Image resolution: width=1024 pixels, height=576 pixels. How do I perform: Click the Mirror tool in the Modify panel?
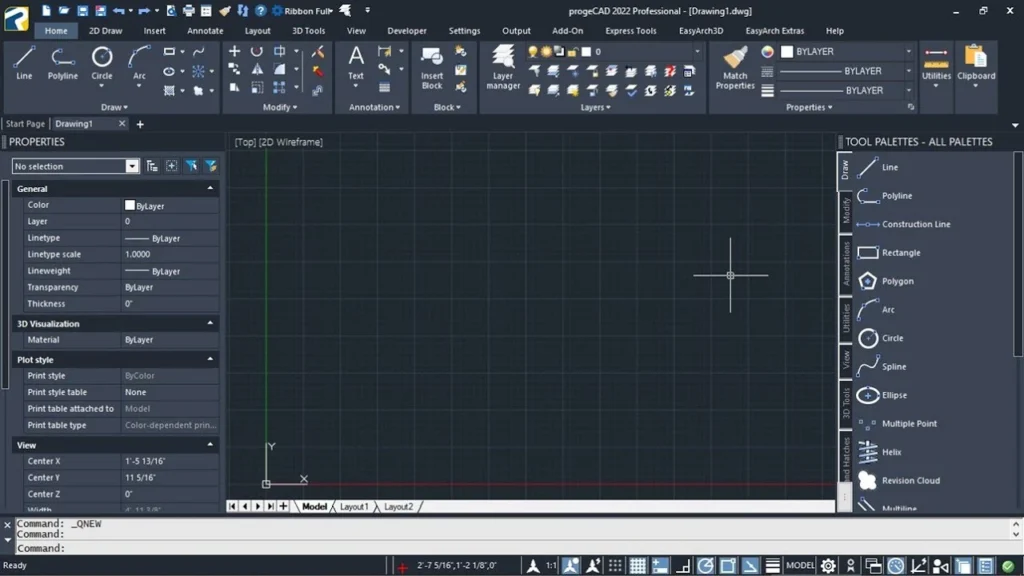coord(257,69)
